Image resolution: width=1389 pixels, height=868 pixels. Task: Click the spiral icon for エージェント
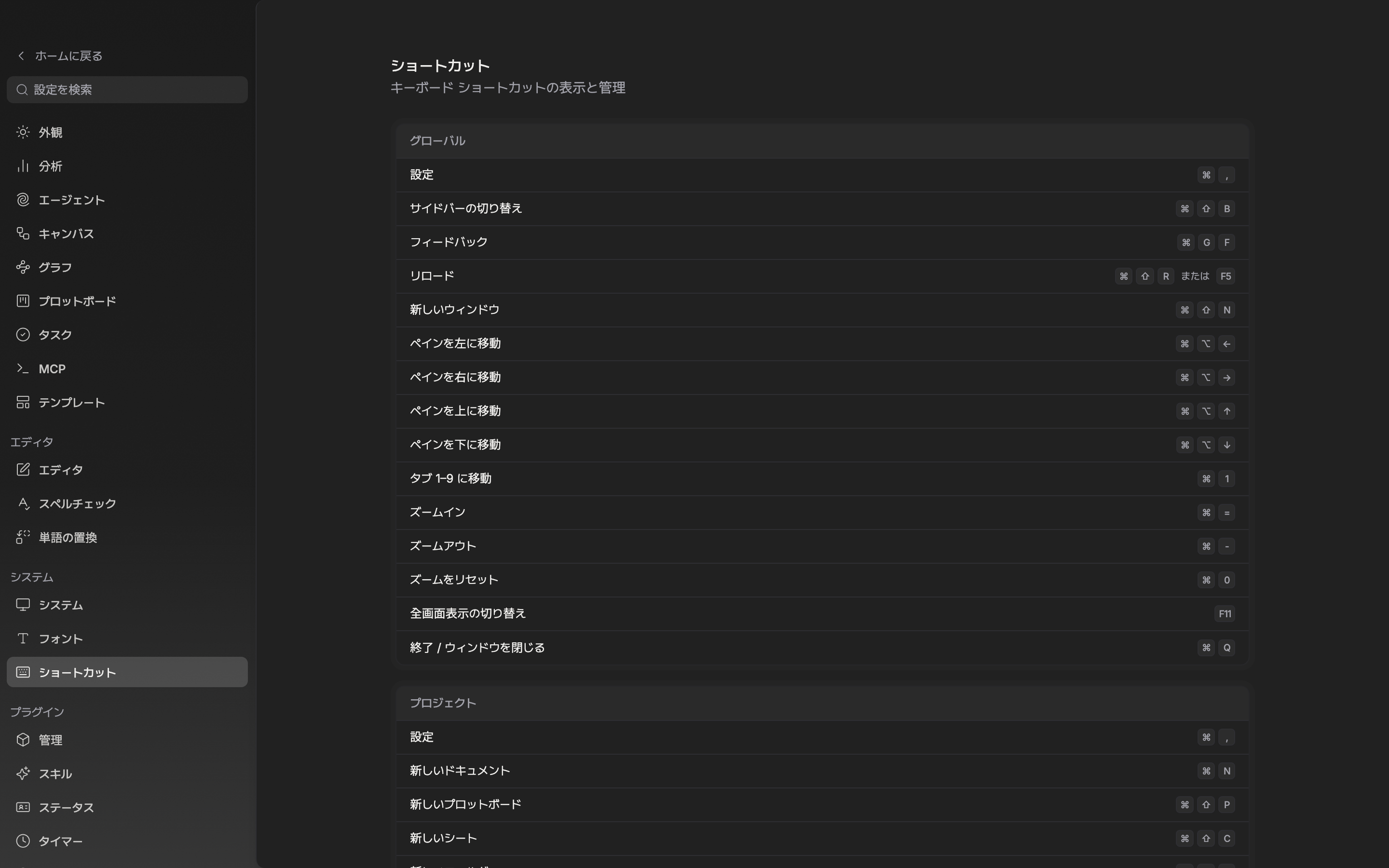point(23,200)
